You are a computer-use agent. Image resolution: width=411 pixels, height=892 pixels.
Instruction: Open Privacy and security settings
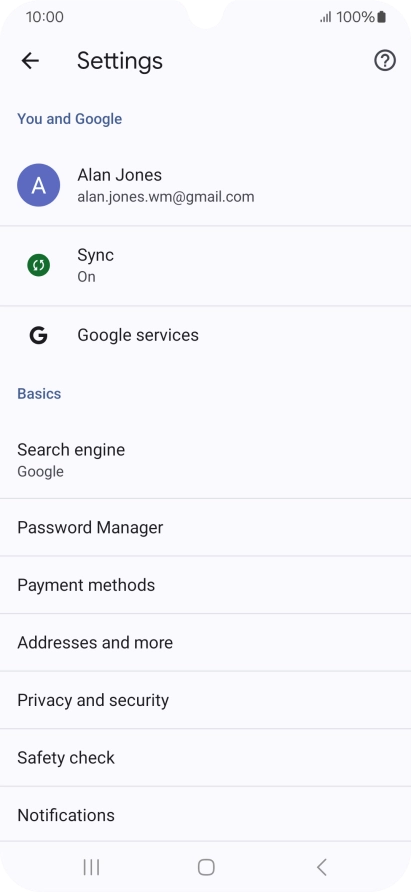206,700
